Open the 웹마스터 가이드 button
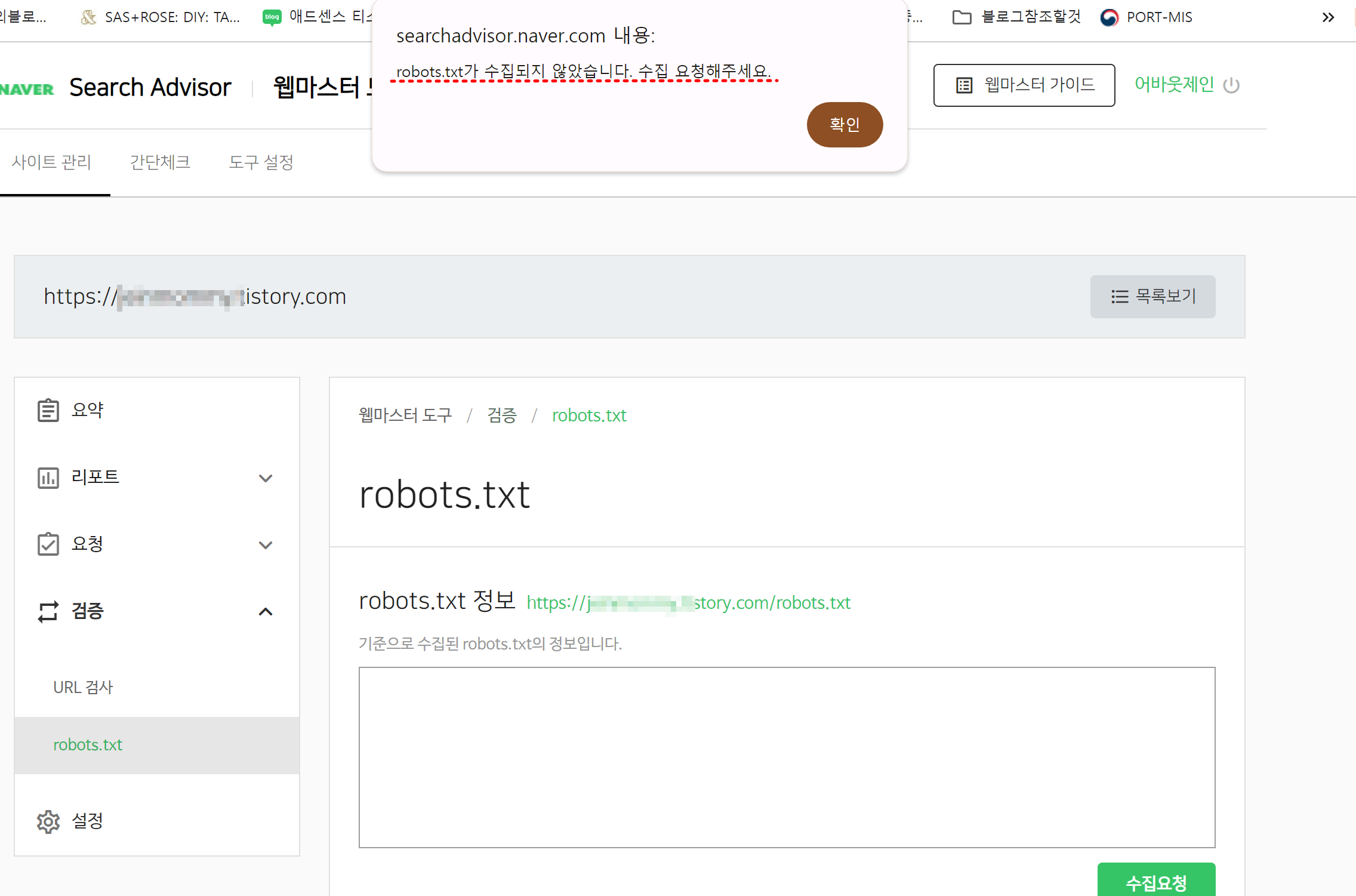Viewport: 1356px width, 896px height. [x=1024, y=85]
